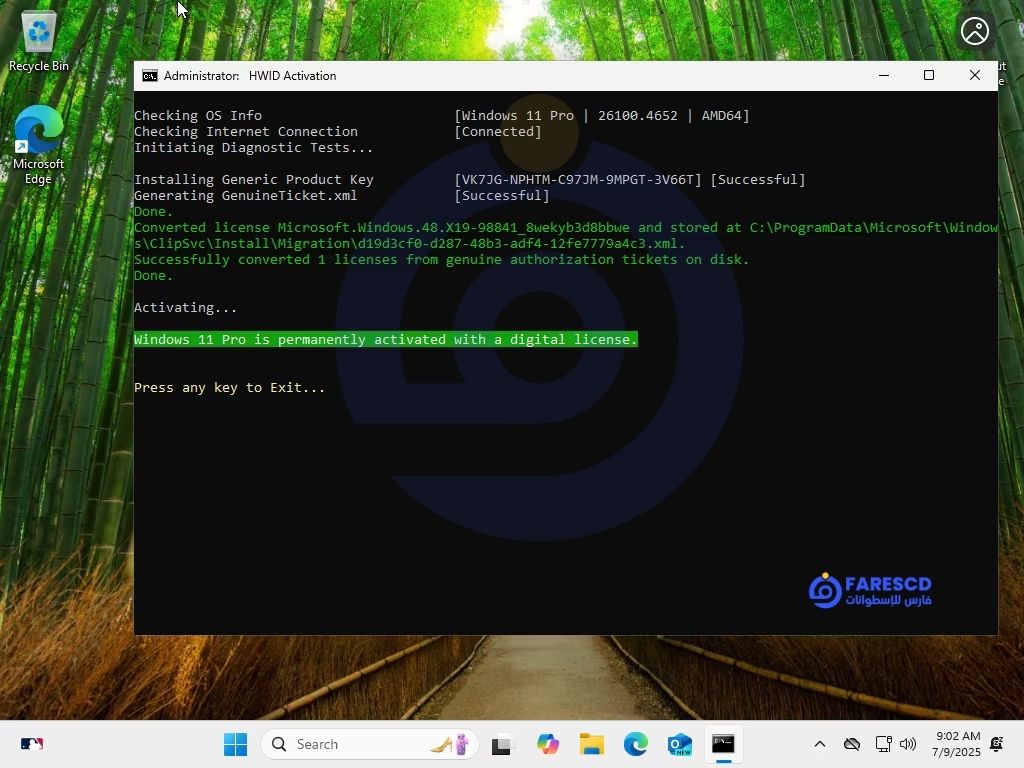Screen dimensions: 1024x768
Task: Open the Windows Start button
Action: point(235,744)
